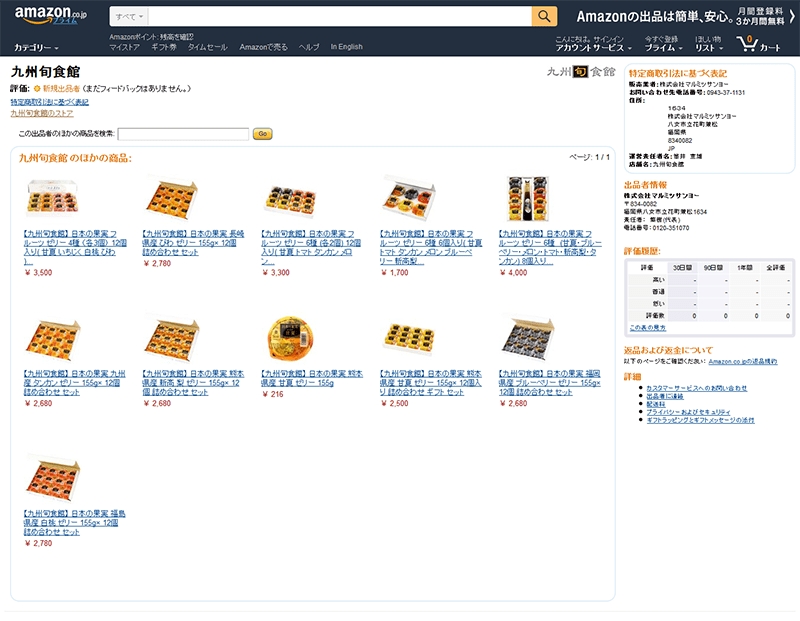
Task: Click the ページ: 1 / 1 indicator
Action: coord(589,157)
